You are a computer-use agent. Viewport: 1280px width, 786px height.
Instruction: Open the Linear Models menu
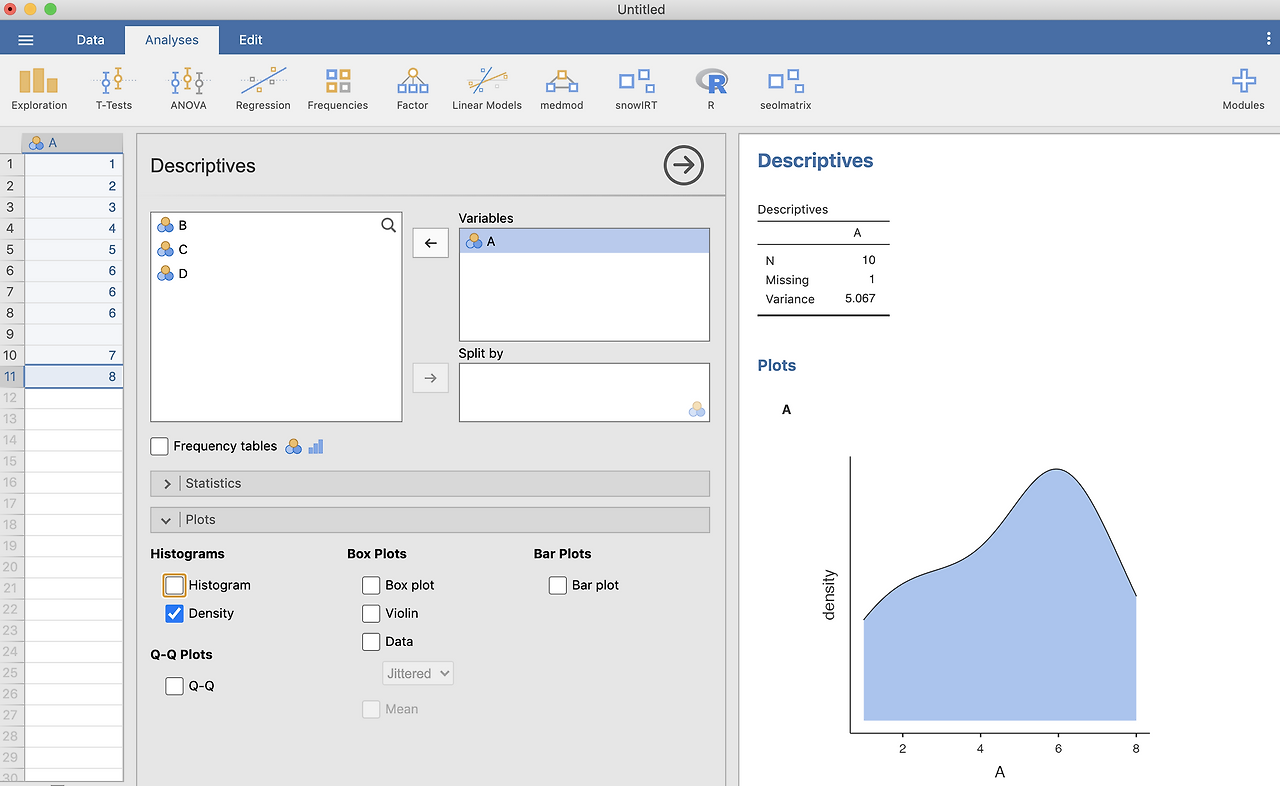click(487, 89)
